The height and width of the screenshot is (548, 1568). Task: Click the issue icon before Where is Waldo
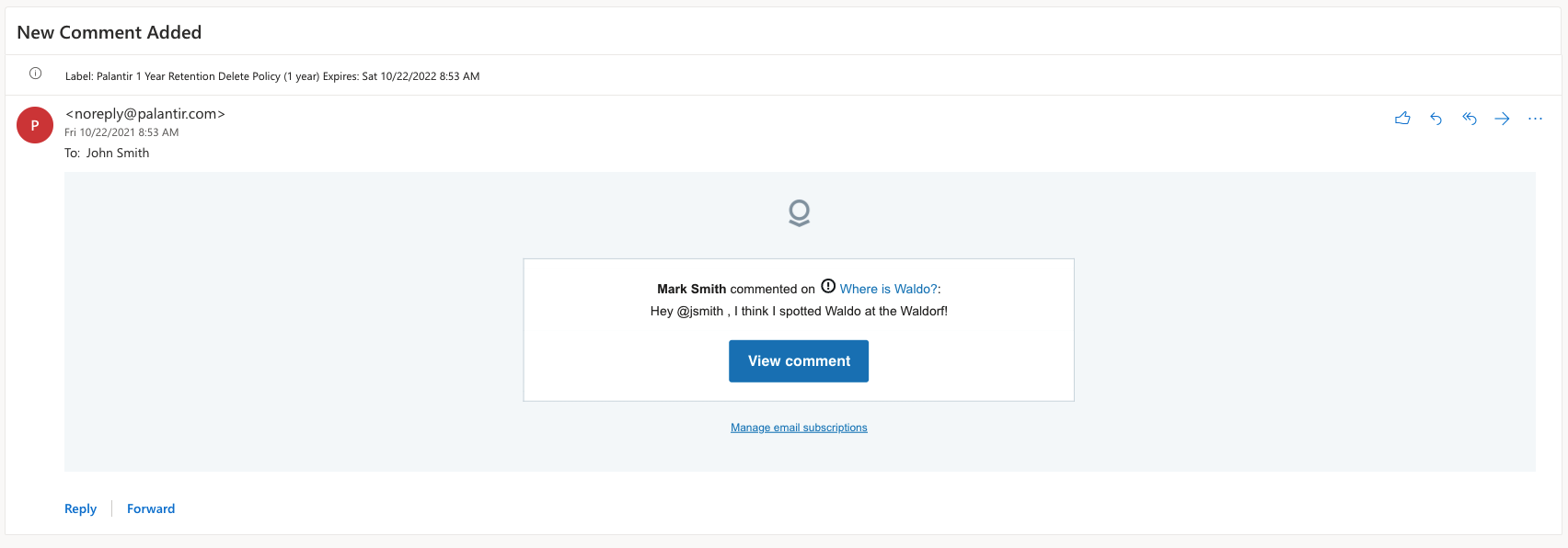828,286
